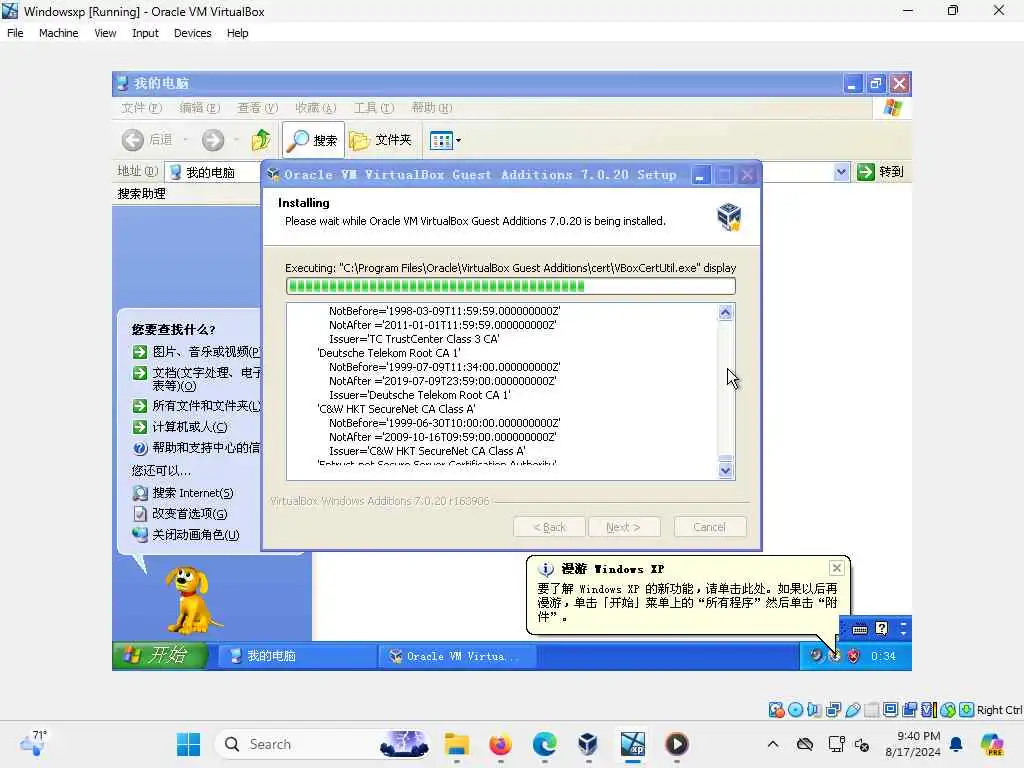This screenshot has height=768, width=1024.
Task: Select search for pictures, music or video (图片)
Action: pyautogui.click(x=197, y=352)
